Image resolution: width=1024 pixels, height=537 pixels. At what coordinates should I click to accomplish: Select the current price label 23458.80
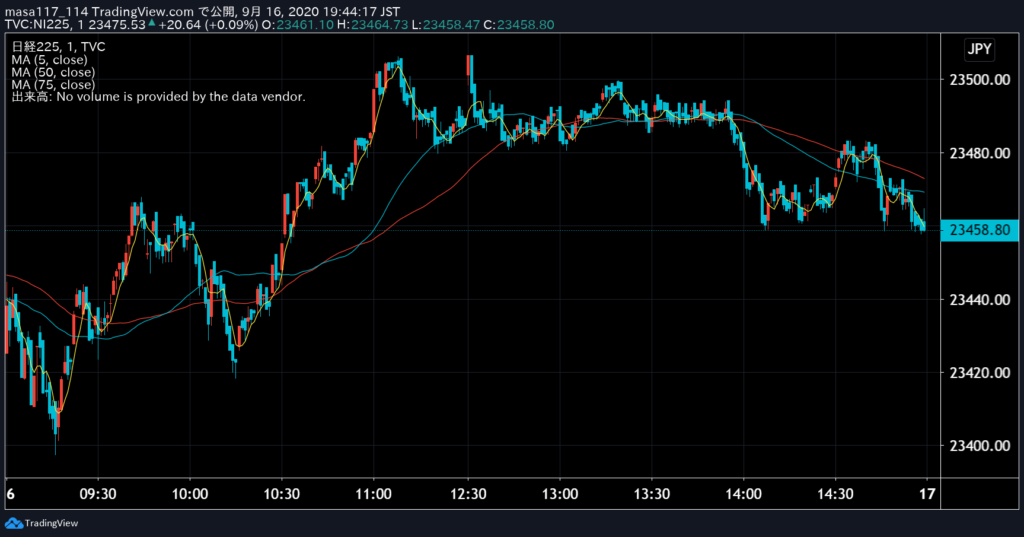coord(980,230)
